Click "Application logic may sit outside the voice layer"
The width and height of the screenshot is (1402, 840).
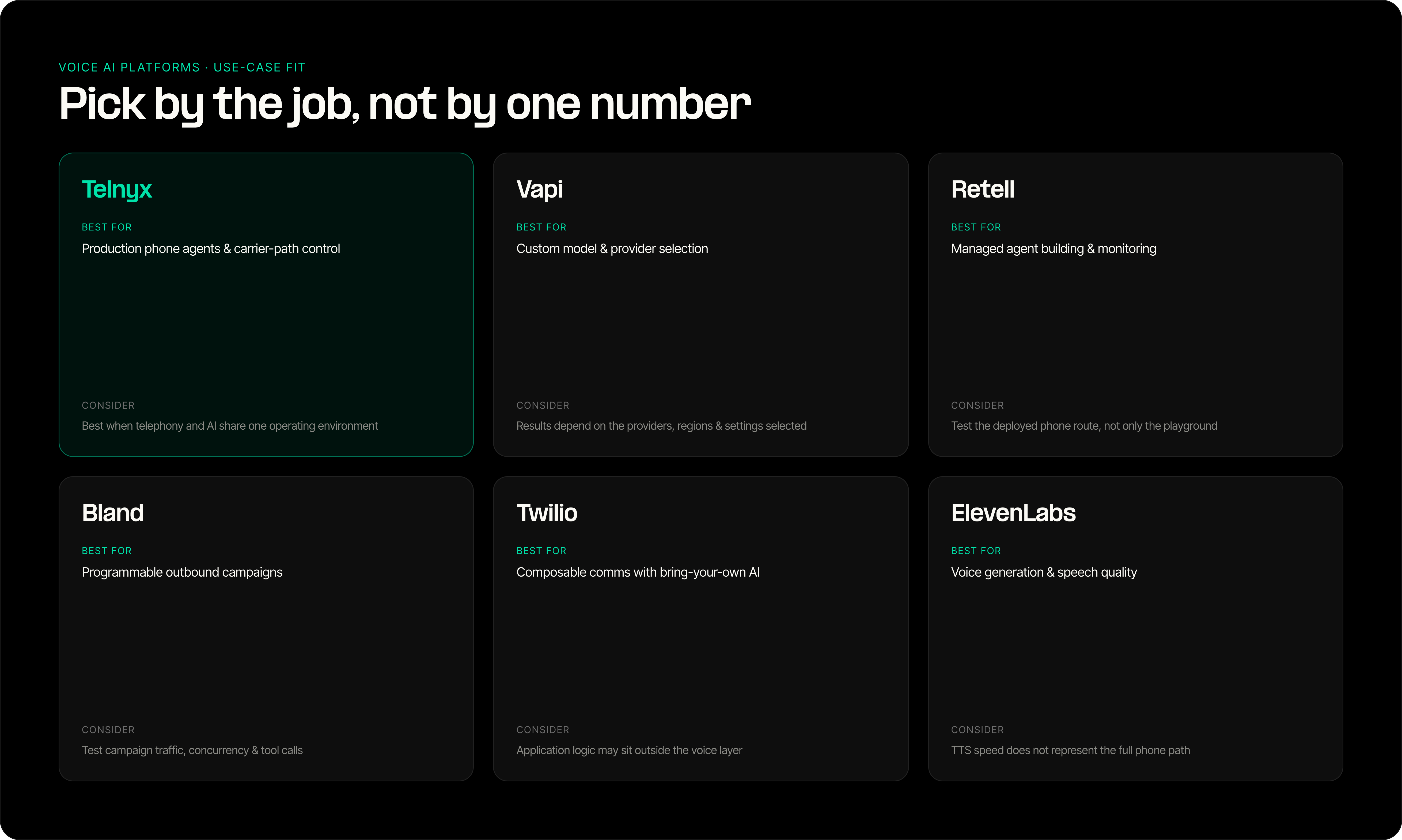[x=629, y=751]
